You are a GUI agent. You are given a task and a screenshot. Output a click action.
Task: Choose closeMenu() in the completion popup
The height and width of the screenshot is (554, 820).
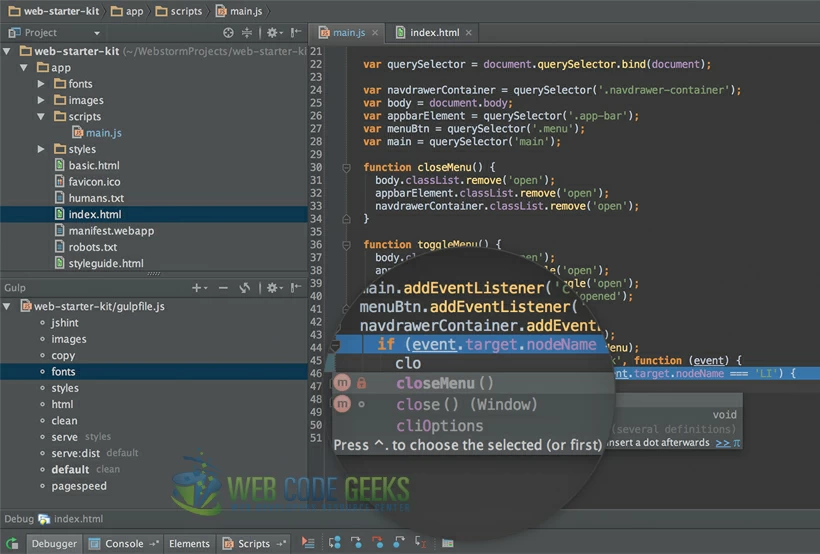click(x=473, y=383)
